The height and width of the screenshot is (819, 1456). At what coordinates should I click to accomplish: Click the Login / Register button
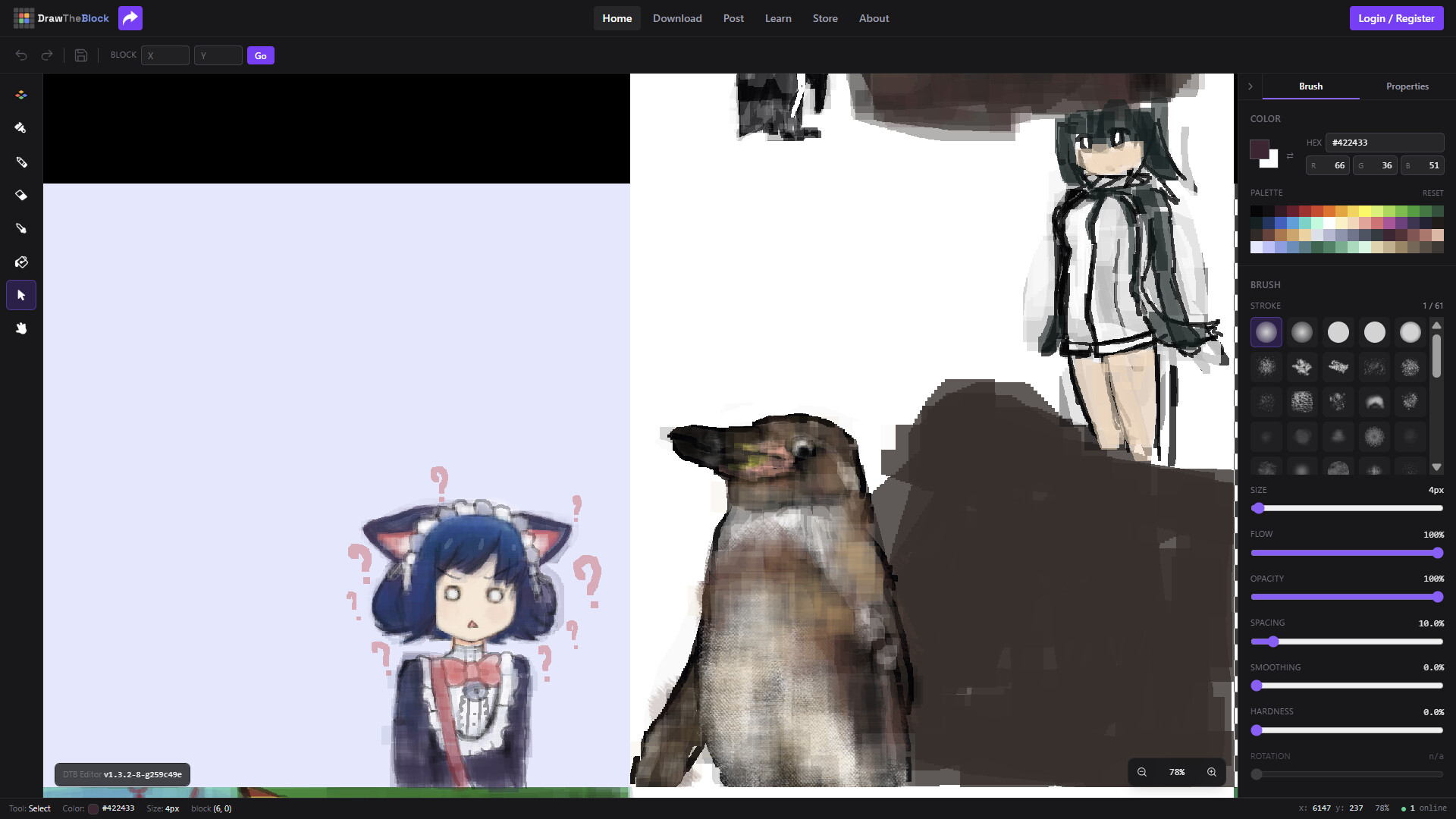click(x=1396, y=18)
